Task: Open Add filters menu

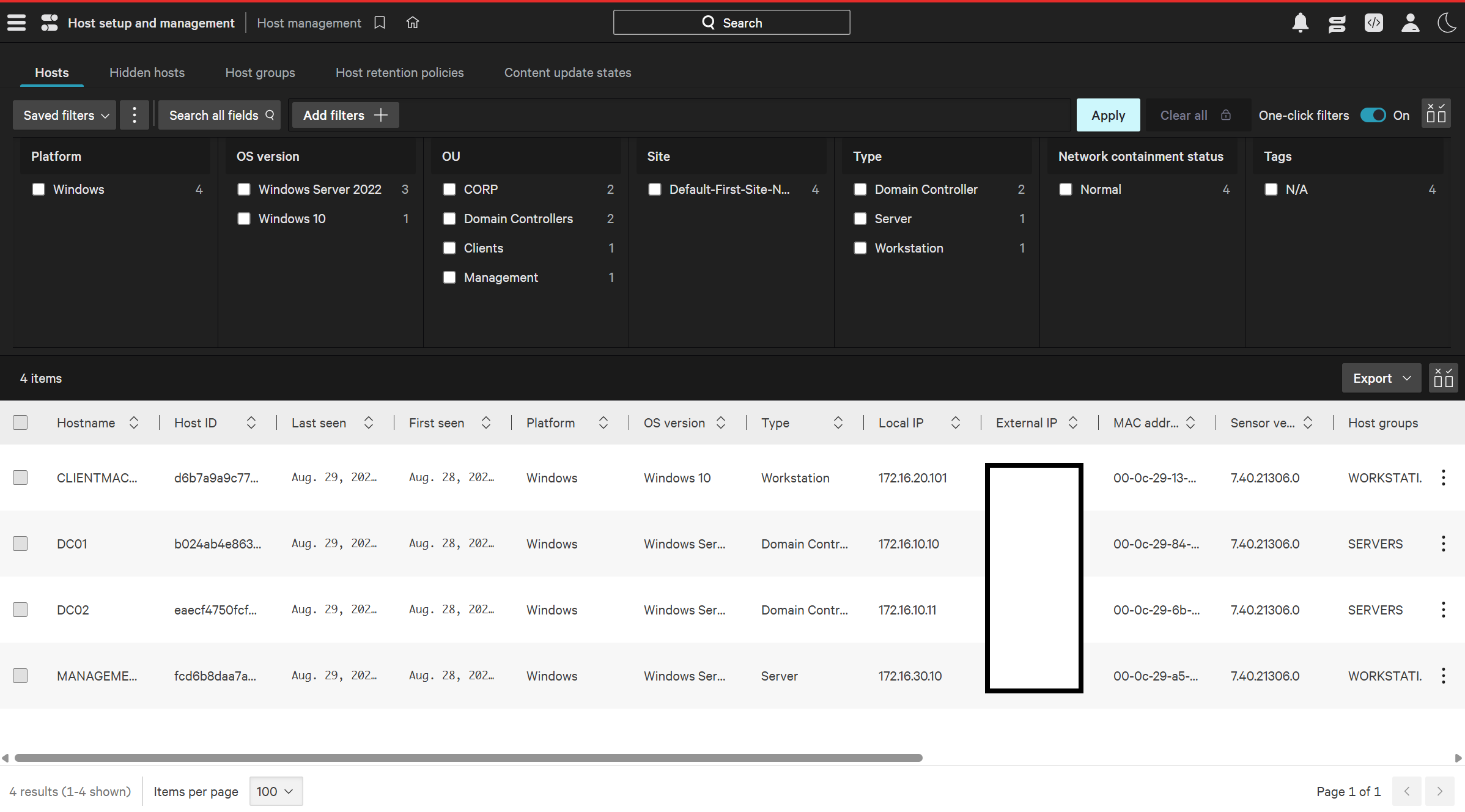Action: click(x=345, y=115)
